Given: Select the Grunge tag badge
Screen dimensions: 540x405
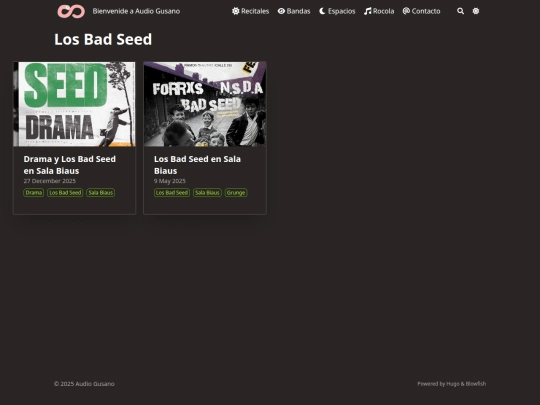Looking at the screenshot, I should click(236, 193).
